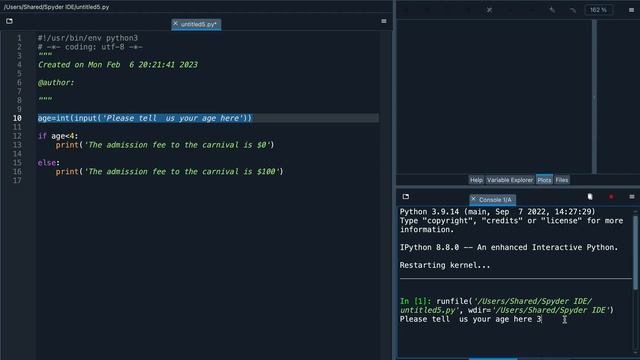
Task: Click the print line with 'is $0'
Action: [165, 145]
